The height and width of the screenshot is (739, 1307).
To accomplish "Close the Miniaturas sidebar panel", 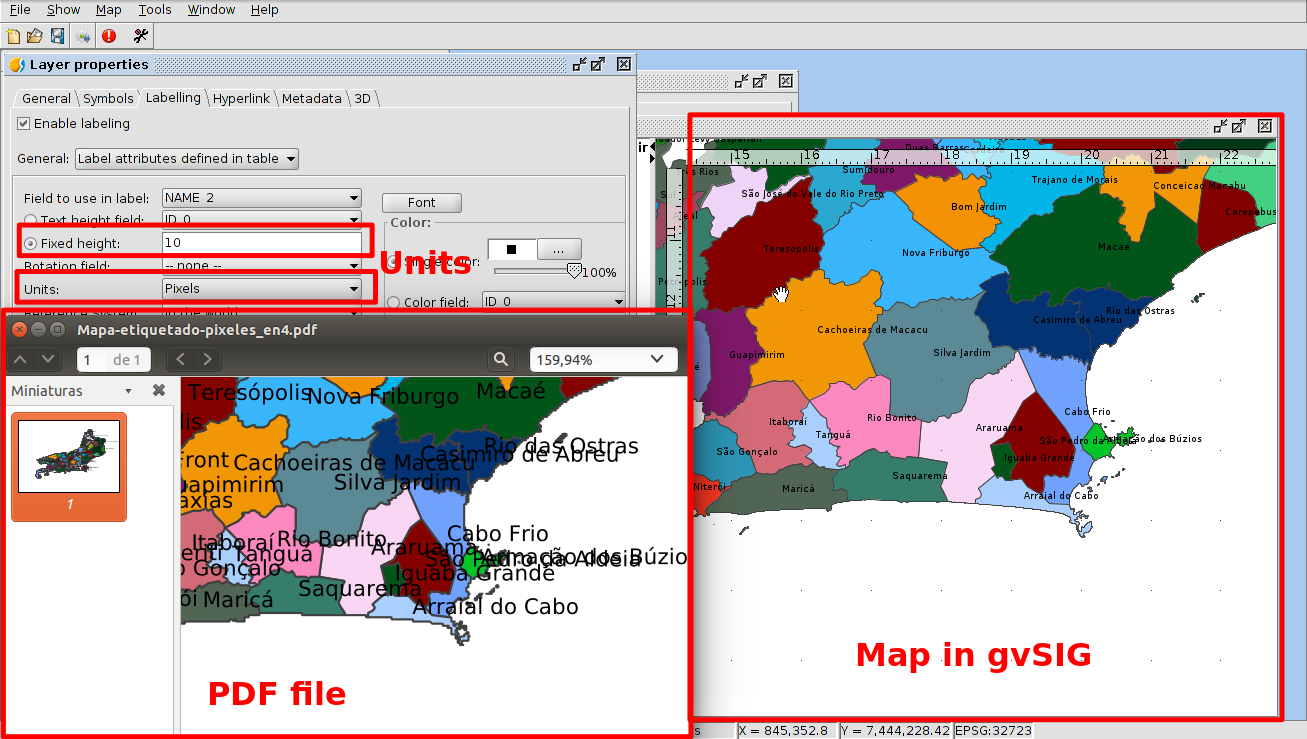I will pyautogui.click(x=158, y=391).
